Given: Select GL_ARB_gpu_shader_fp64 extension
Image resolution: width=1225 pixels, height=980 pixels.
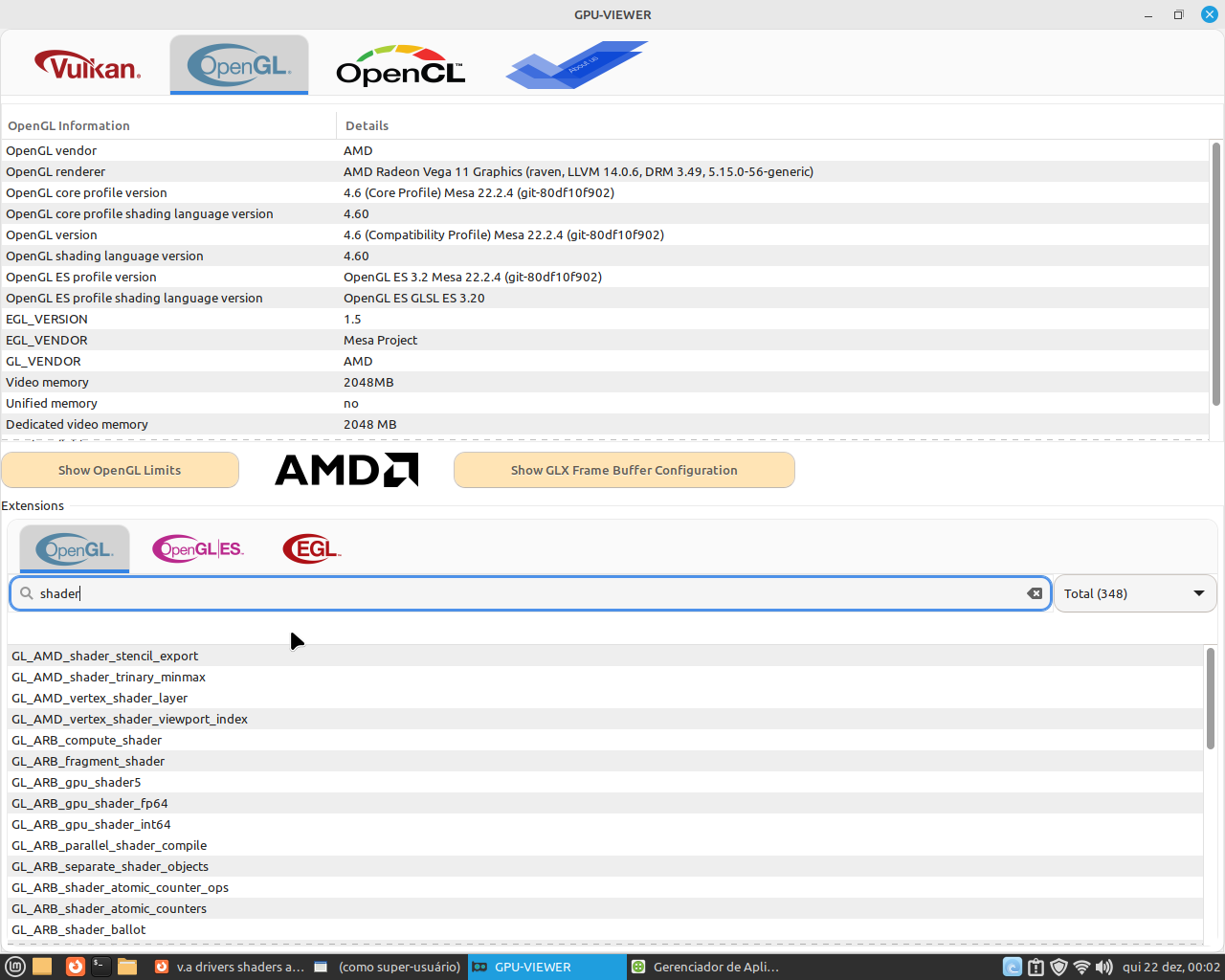Looking at the screenshot, I should [605, 803].
